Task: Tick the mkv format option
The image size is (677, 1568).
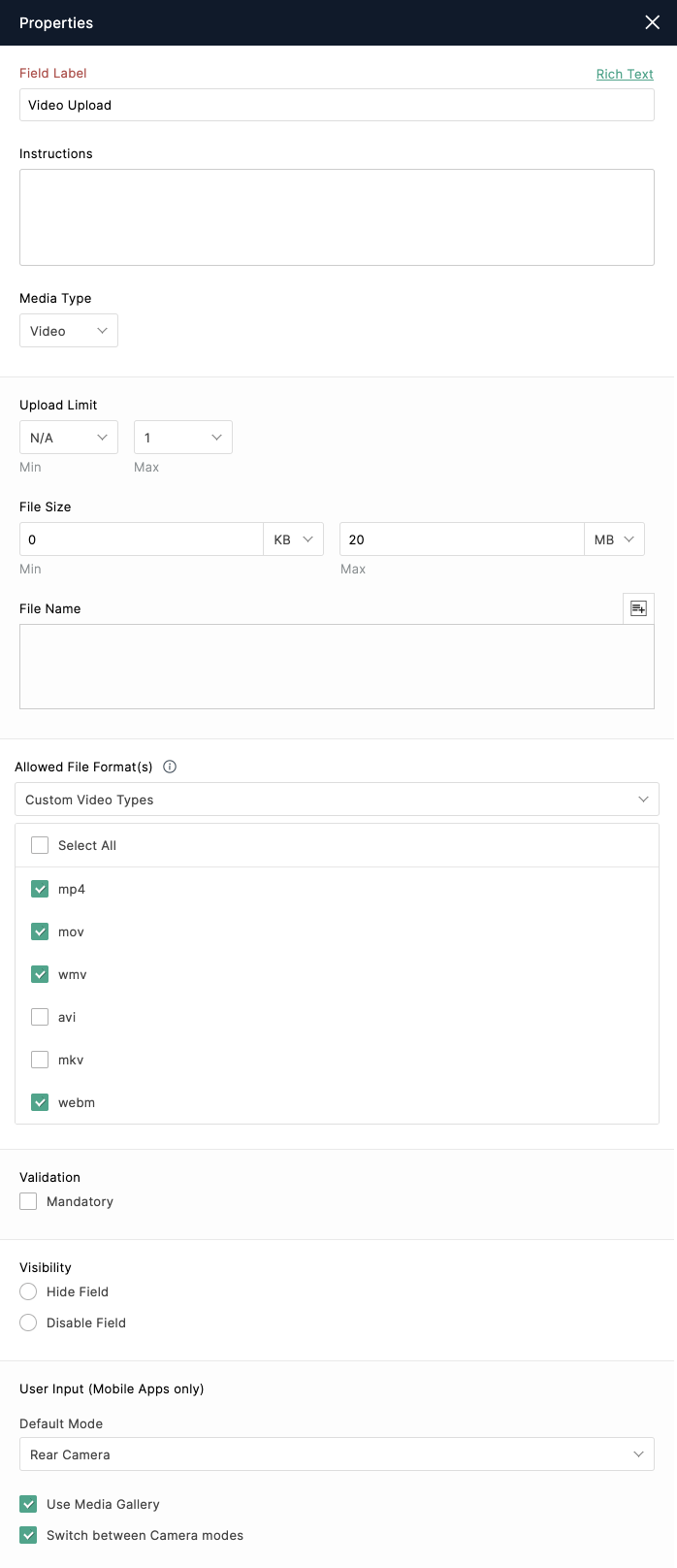Action: point(40,1060)
